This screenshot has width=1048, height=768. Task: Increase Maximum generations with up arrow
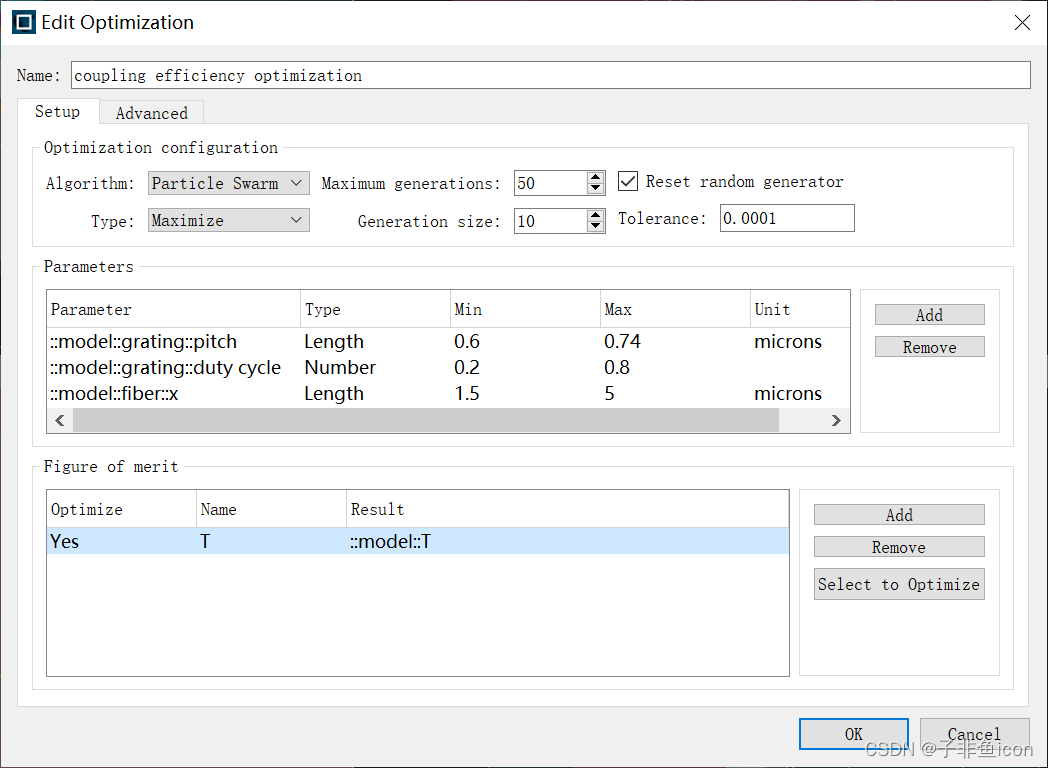tap(595, 177)
